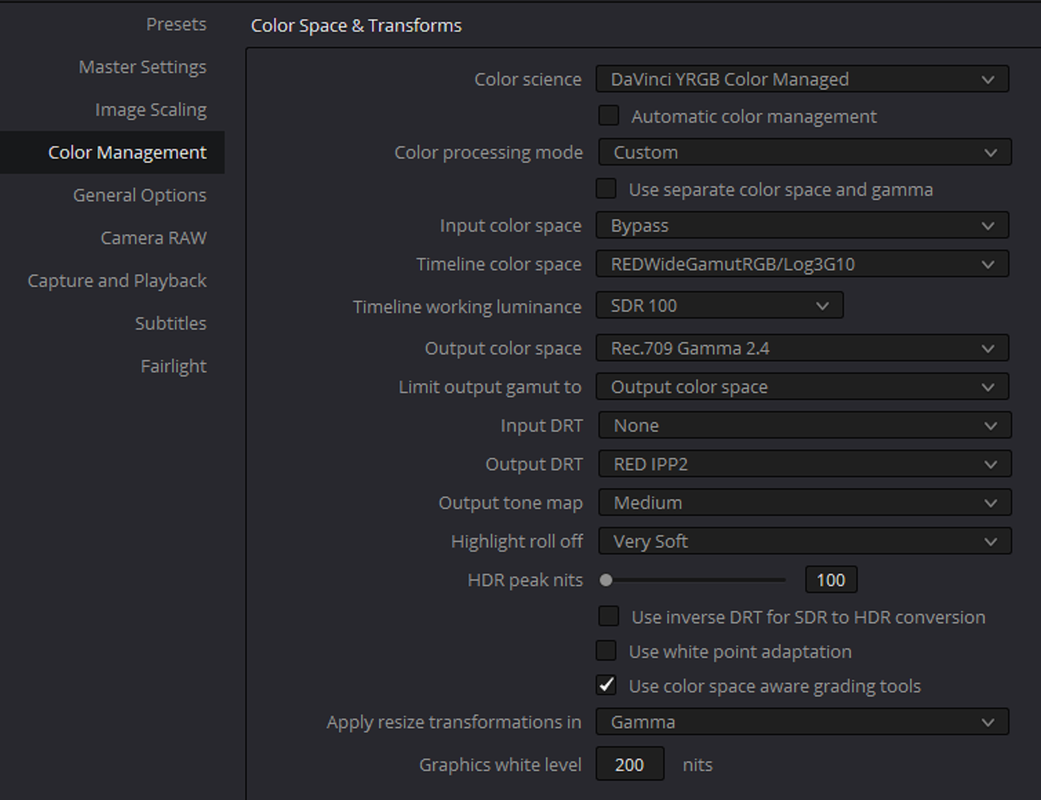
Task: Change the Input color space dropdown
Action: click(802, 225)
